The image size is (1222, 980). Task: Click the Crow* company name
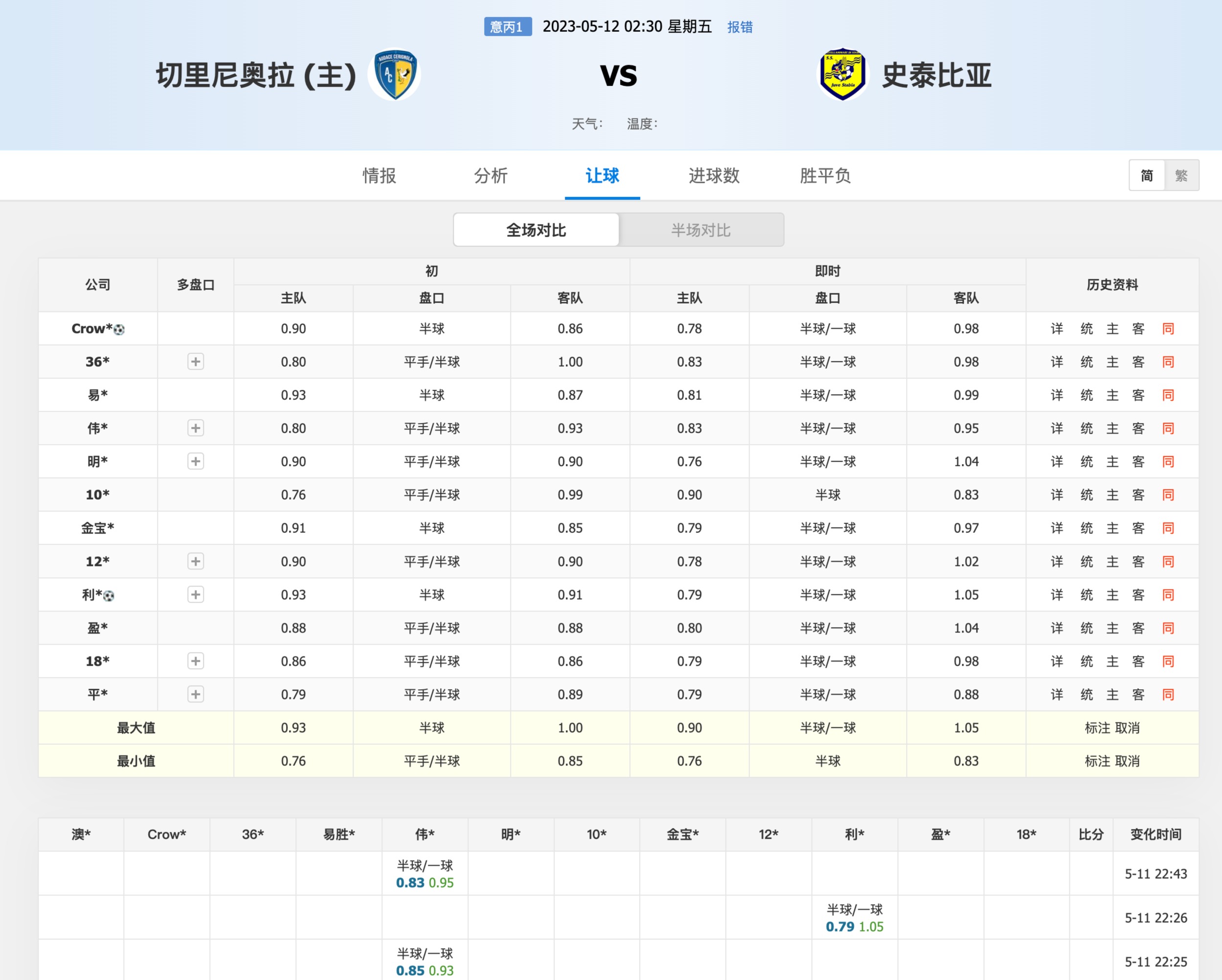tap(92, 328)
